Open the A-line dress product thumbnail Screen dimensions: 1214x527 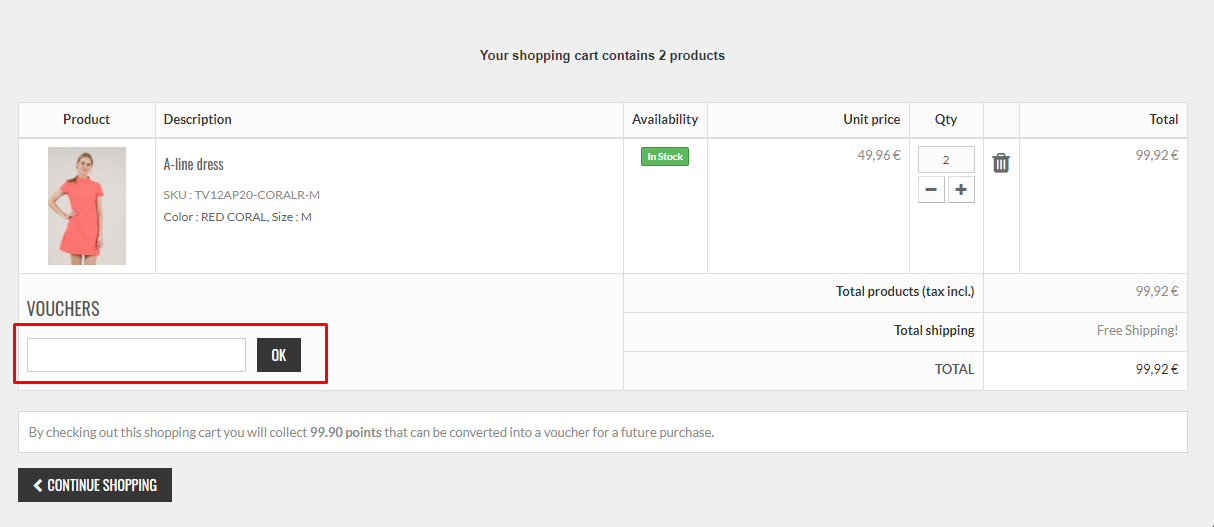[x=87, y=206]
